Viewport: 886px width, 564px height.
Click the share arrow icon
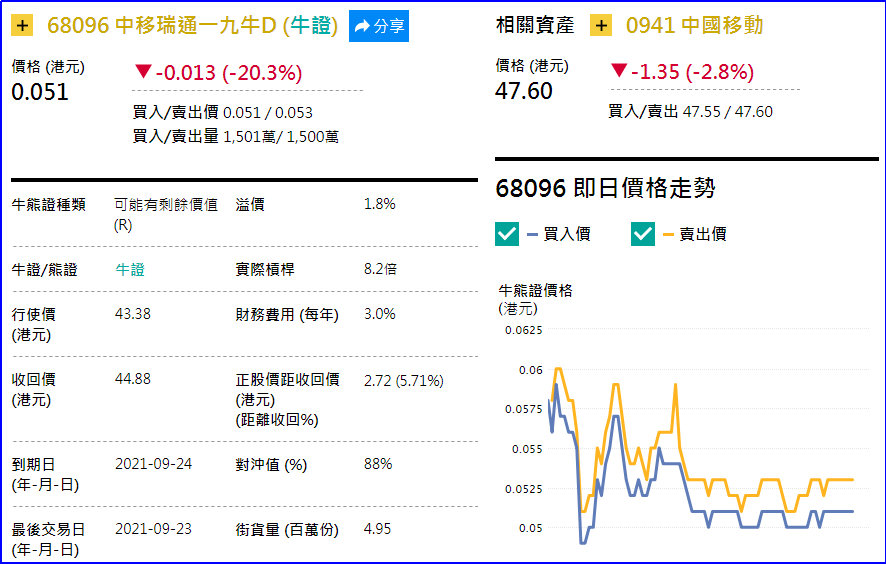click(x=362, y=26)
